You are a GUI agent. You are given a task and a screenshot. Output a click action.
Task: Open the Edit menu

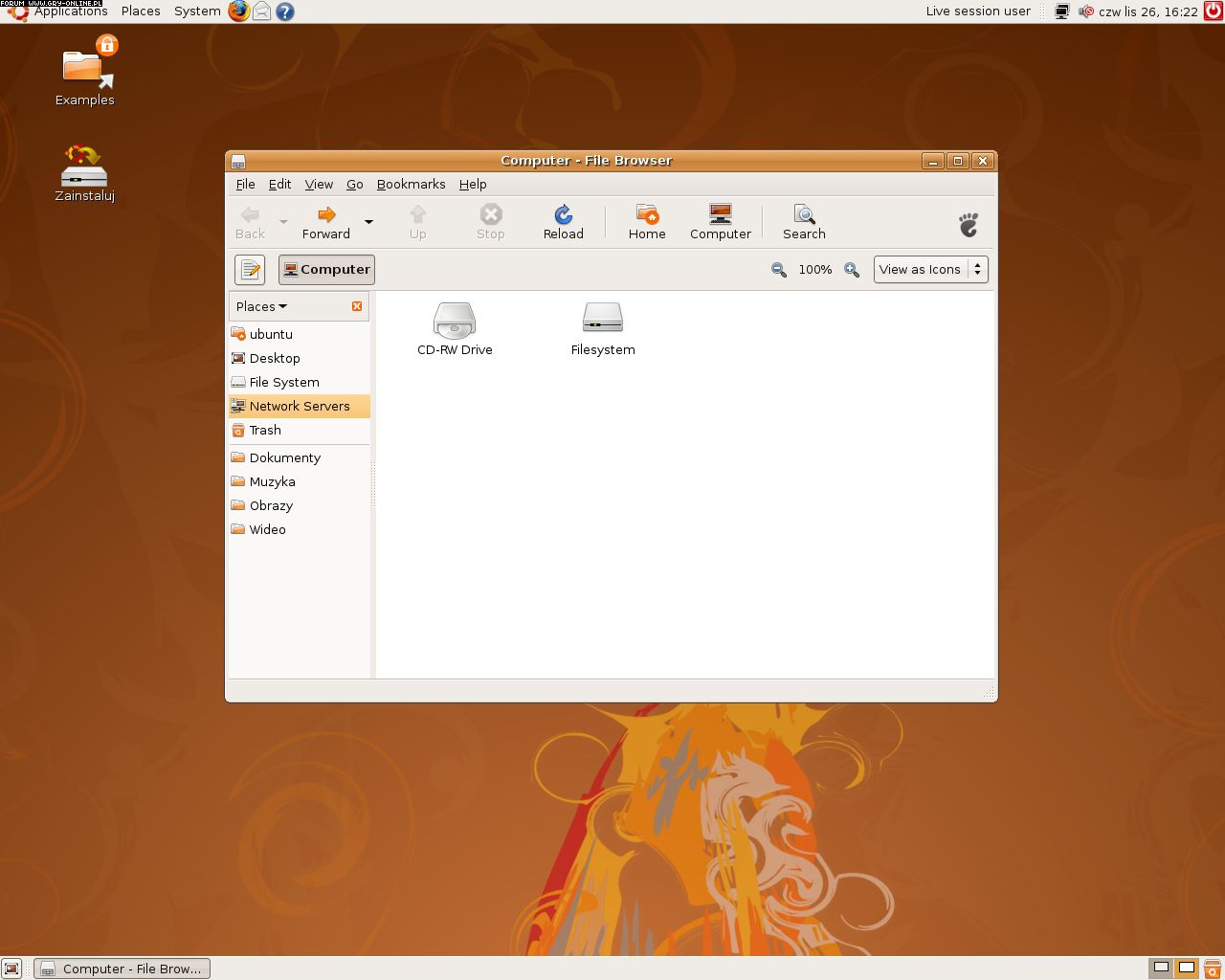tap(279, 184)
